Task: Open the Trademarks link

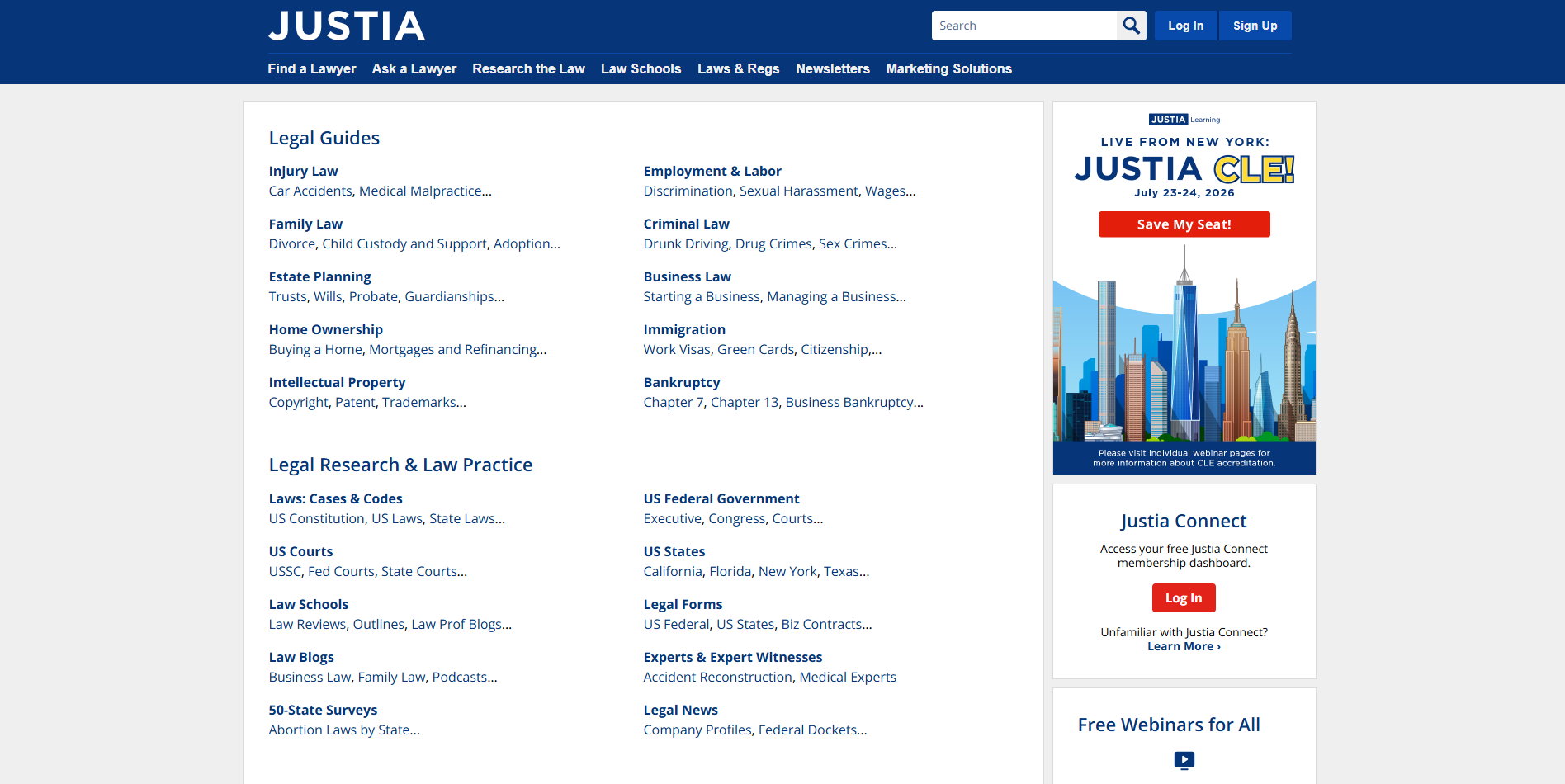Action: pos(419,402)
